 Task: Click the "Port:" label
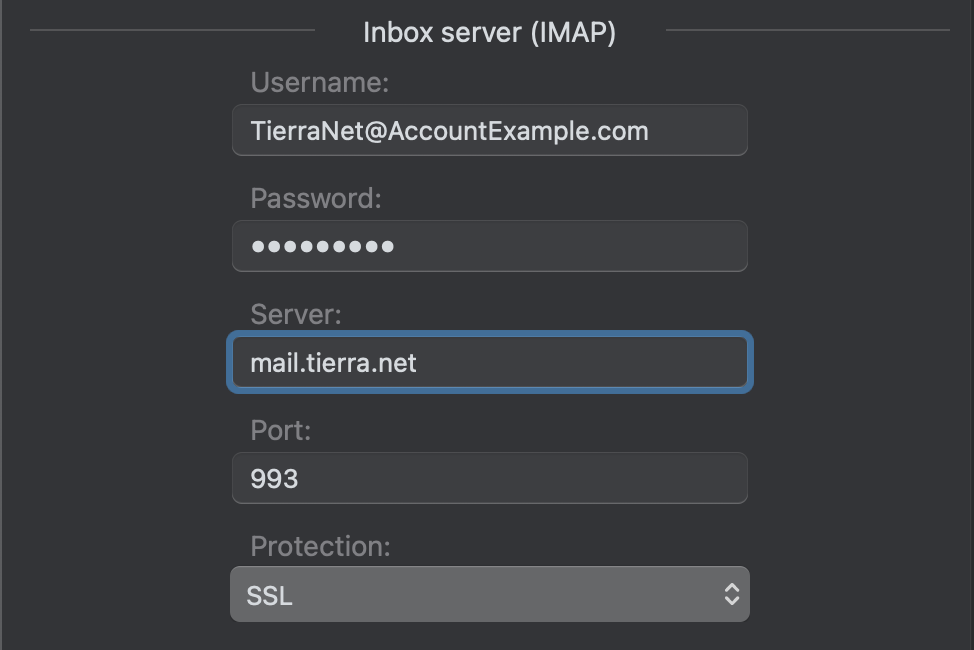(281, 430)
